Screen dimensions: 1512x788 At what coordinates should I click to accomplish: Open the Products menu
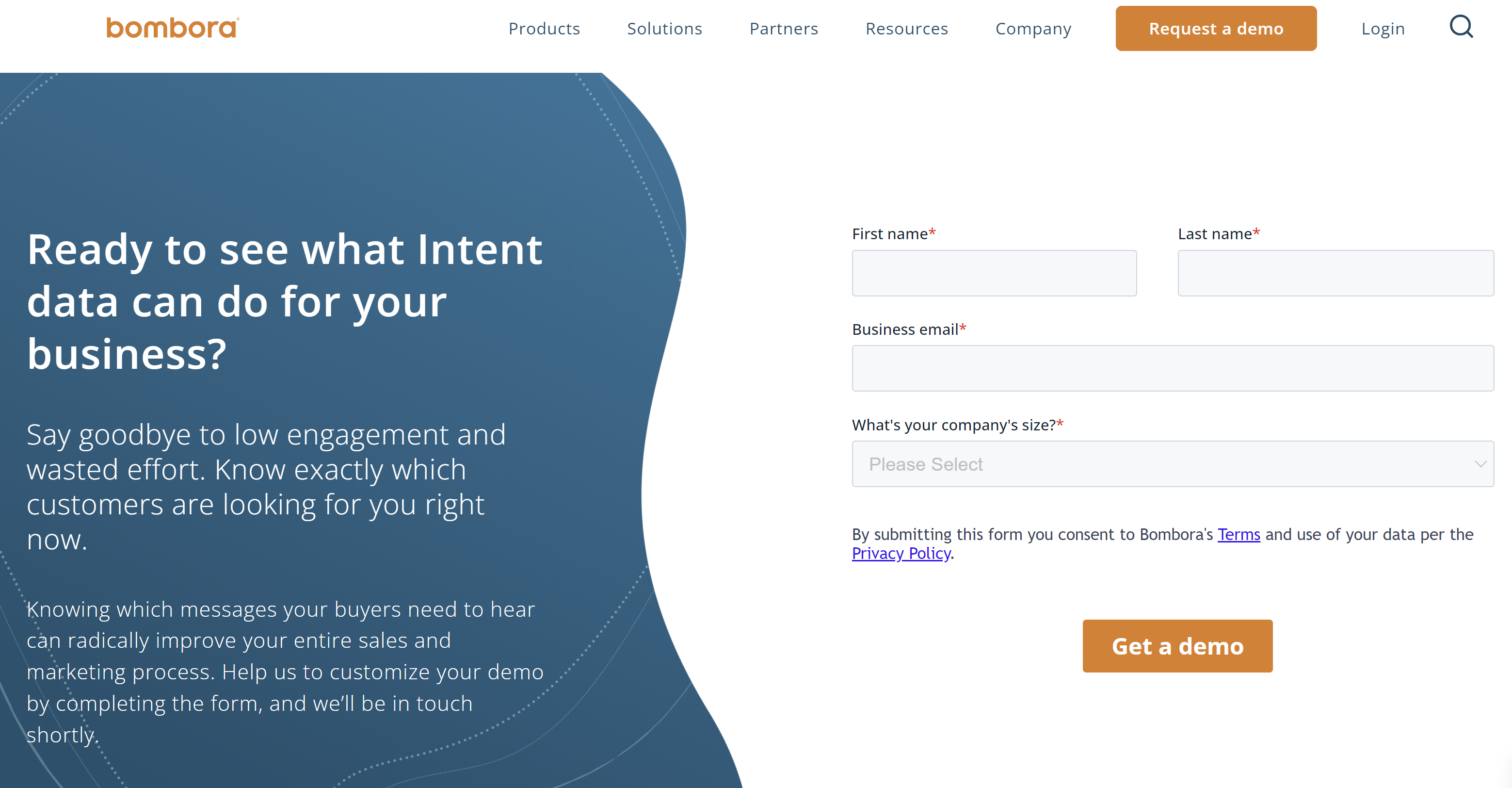tap(544, 28)
